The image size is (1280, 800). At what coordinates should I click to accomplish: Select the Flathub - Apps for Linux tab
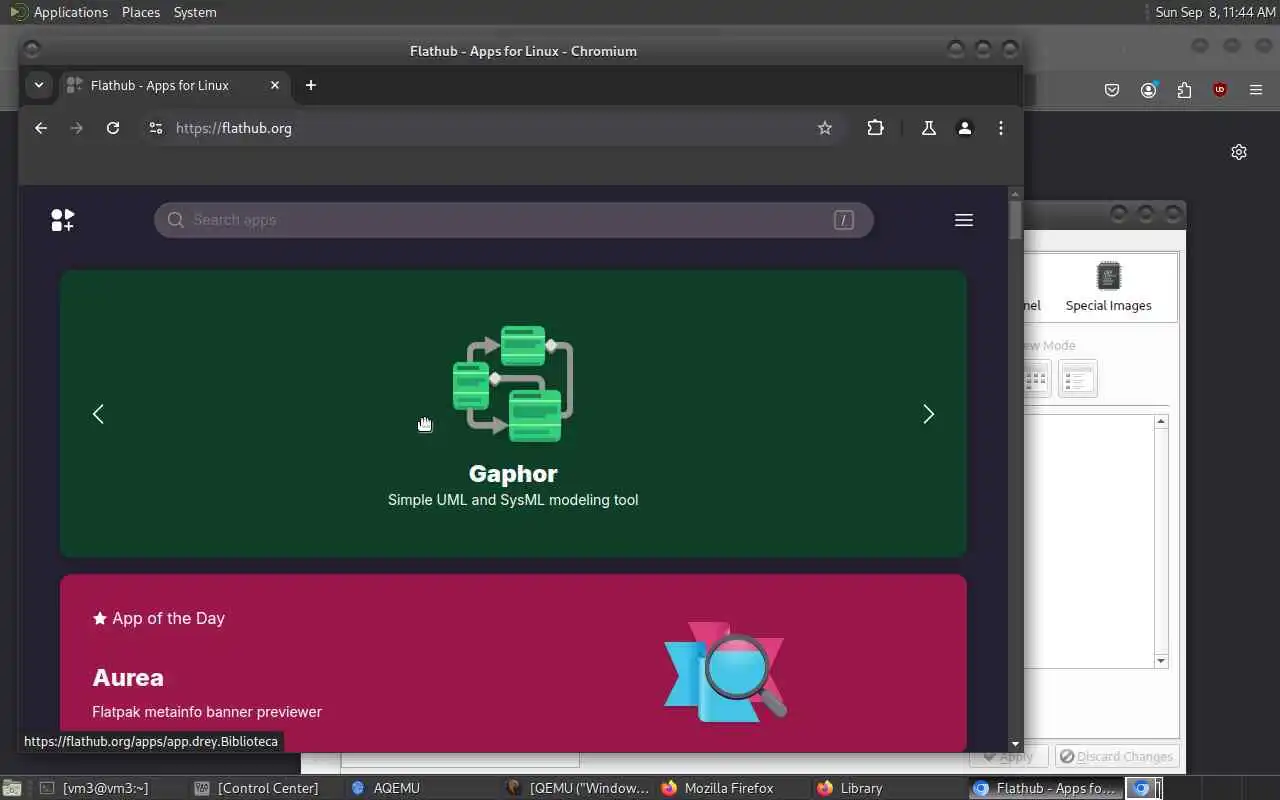click(x=175, y=85)
